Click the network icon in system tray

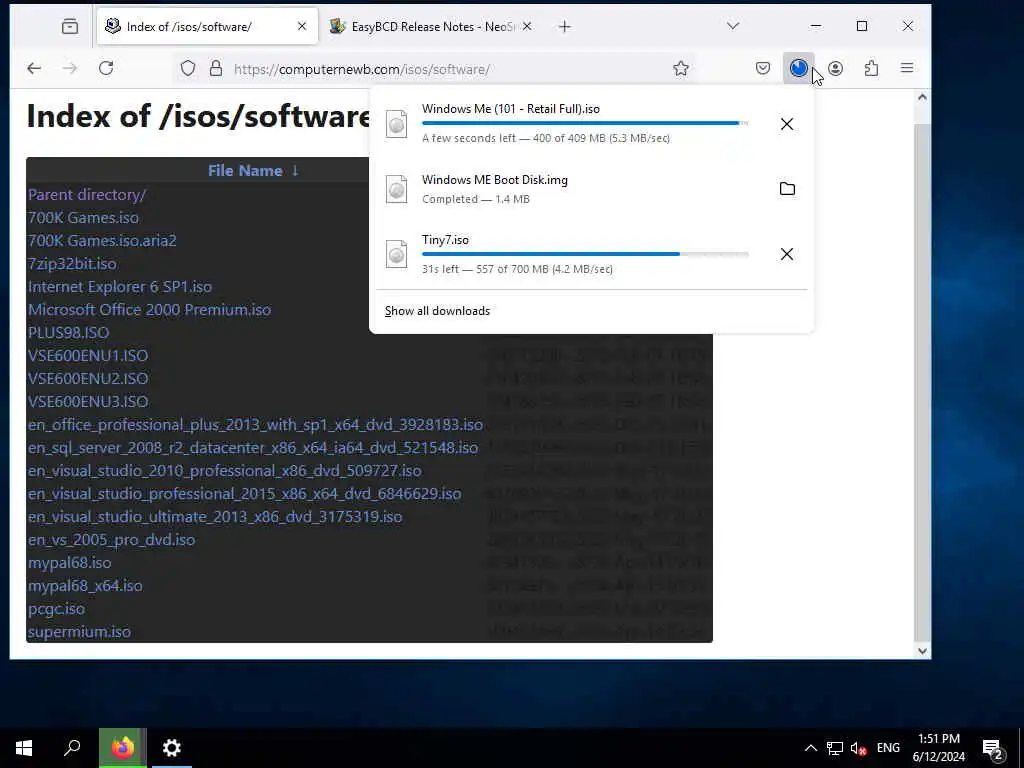coord(835,748)
